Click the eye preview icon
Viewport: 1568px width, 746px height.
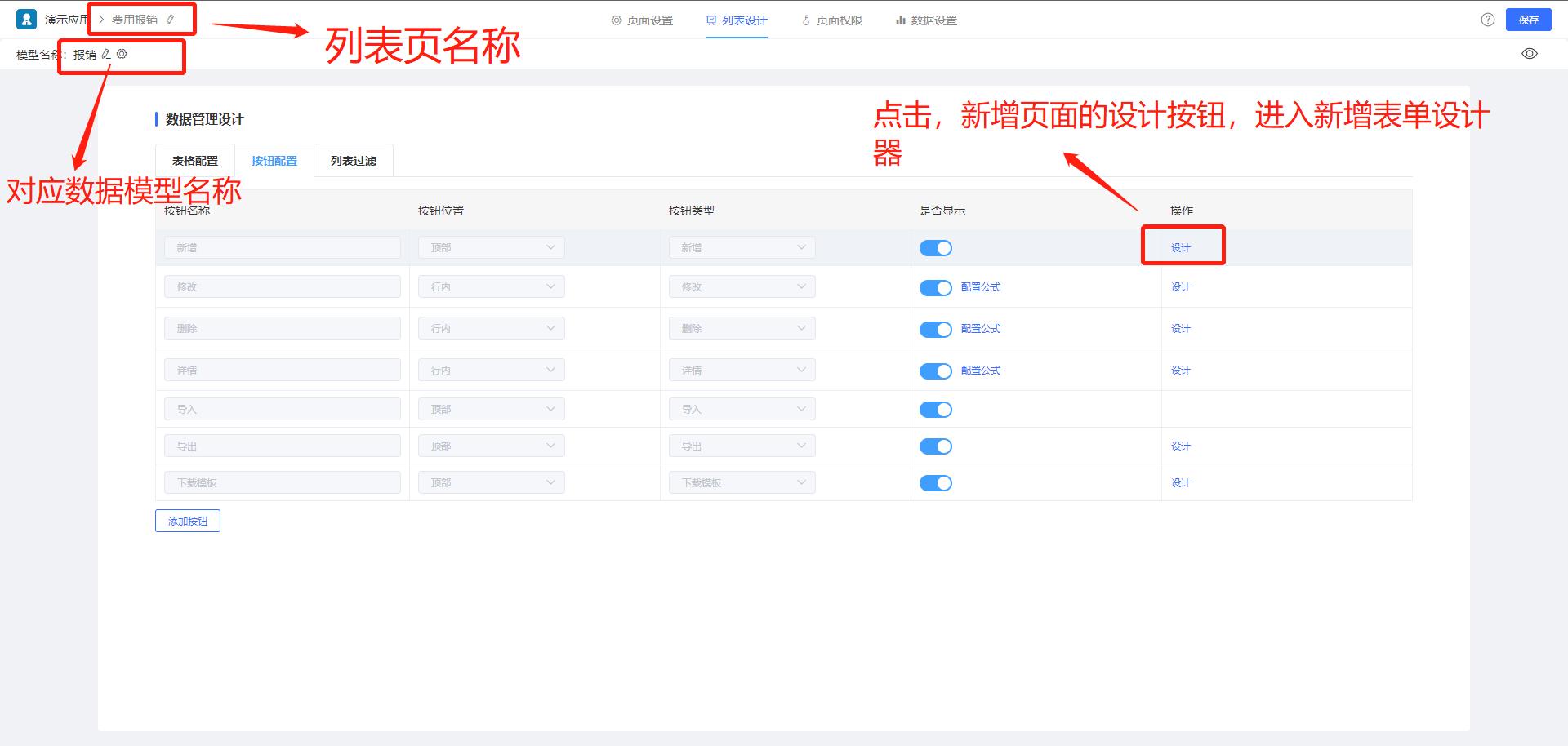tap(1530, 54)
